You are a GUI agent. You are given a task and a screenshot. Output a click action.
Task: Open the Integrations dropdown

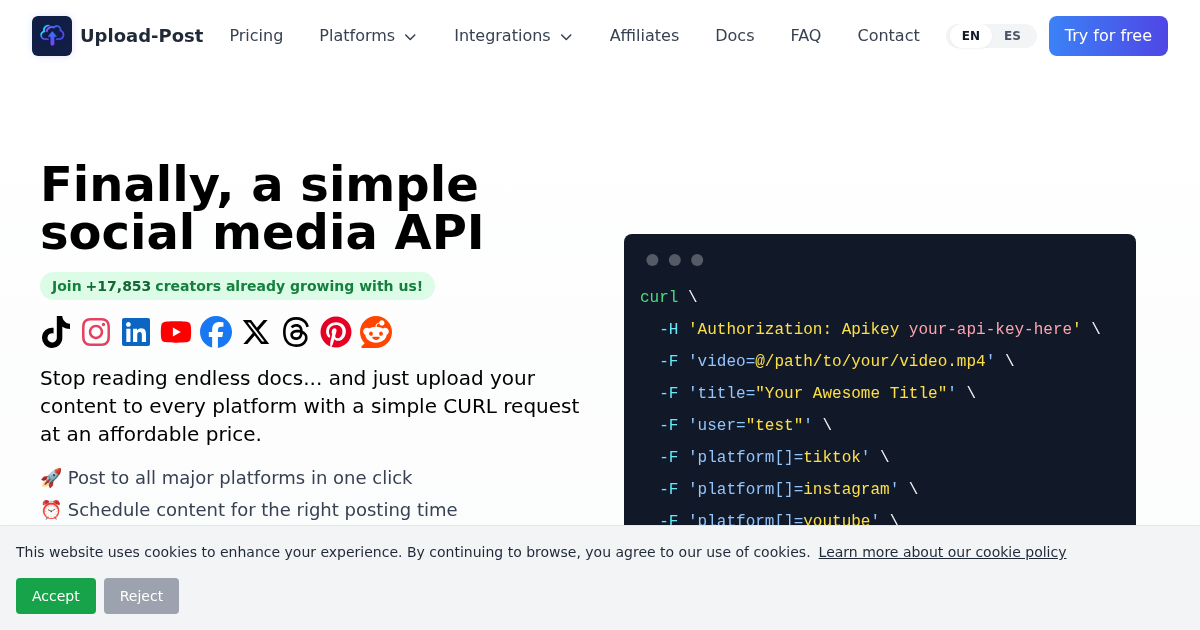(513, 35)
